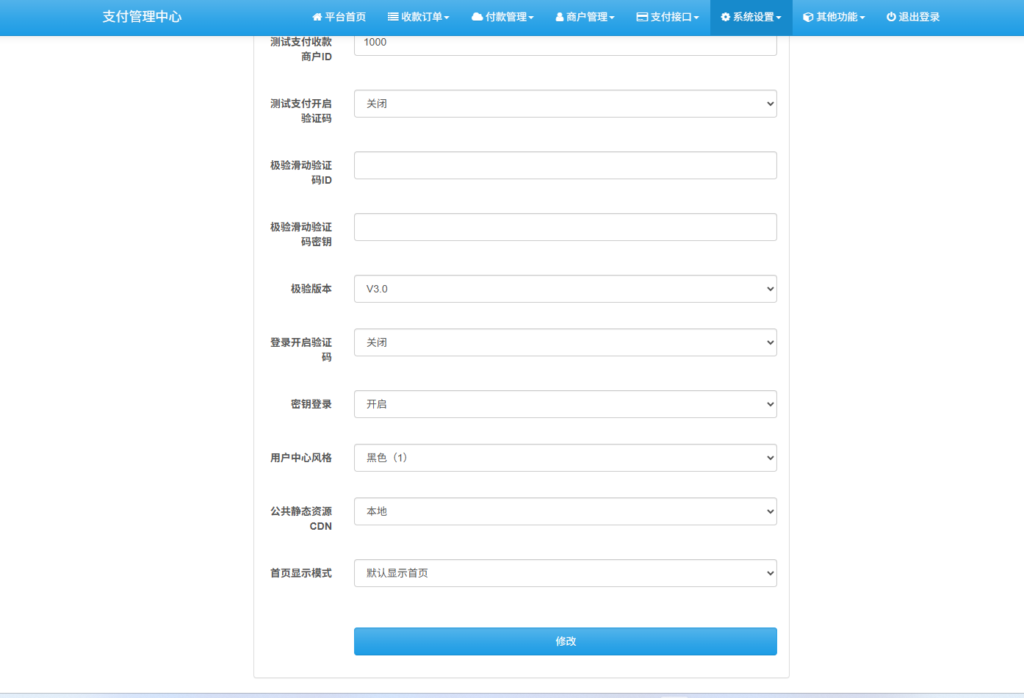The width and height of the screenshot is (1024, 698).
Task: Open the 用户中心风格 style dropdown
Action: click(x=565, y=458)
